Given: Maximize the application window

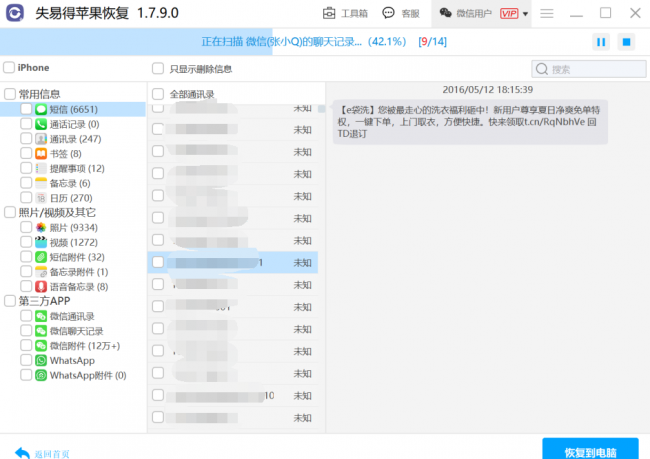Looking at the screenshot, I should point(605,13).
